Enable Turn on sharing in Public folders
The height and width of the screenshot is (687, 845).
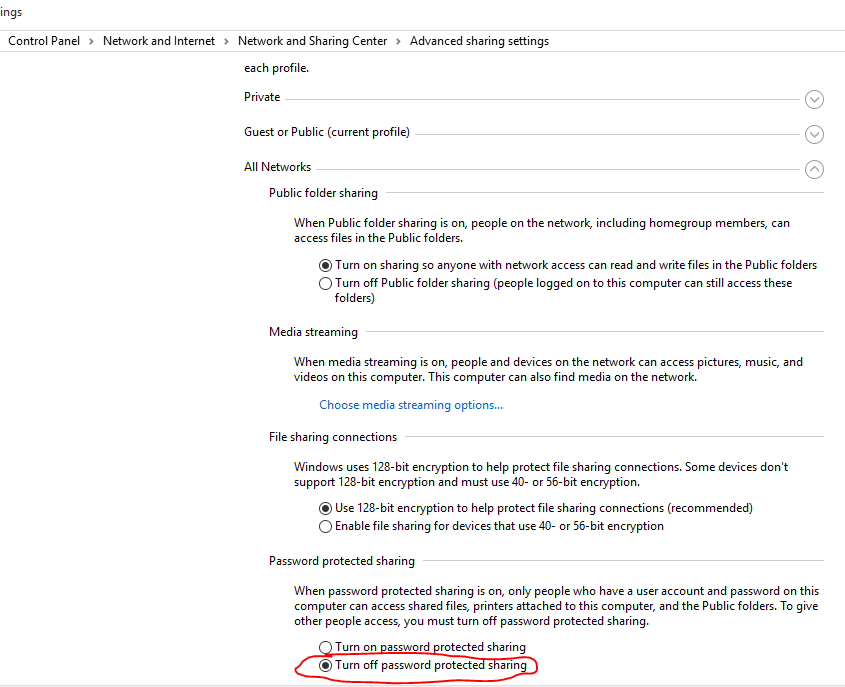click(x=325, y=264)
